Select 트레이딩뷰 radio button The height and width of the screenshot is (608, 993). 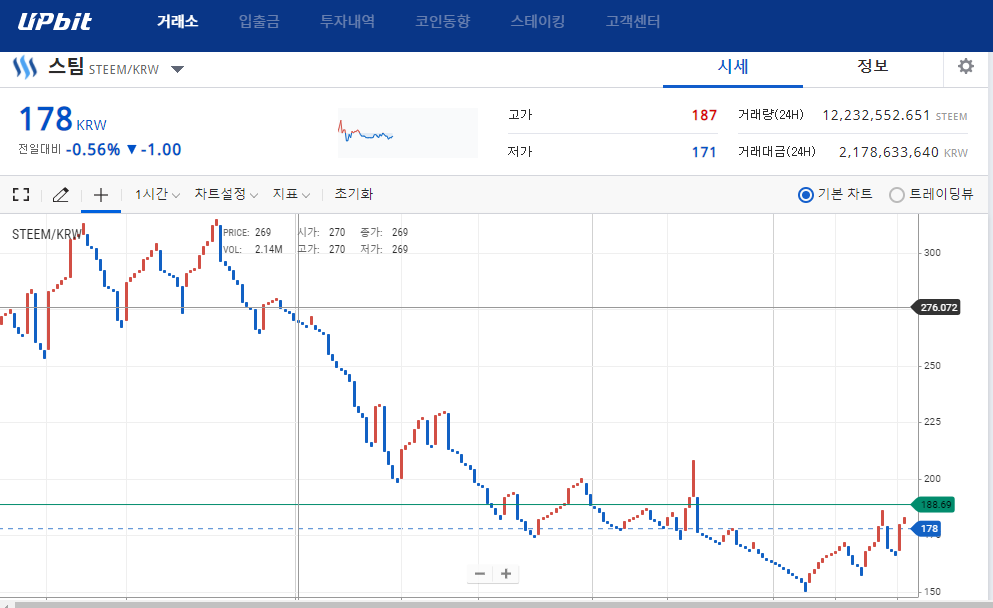tap(897, 194)
